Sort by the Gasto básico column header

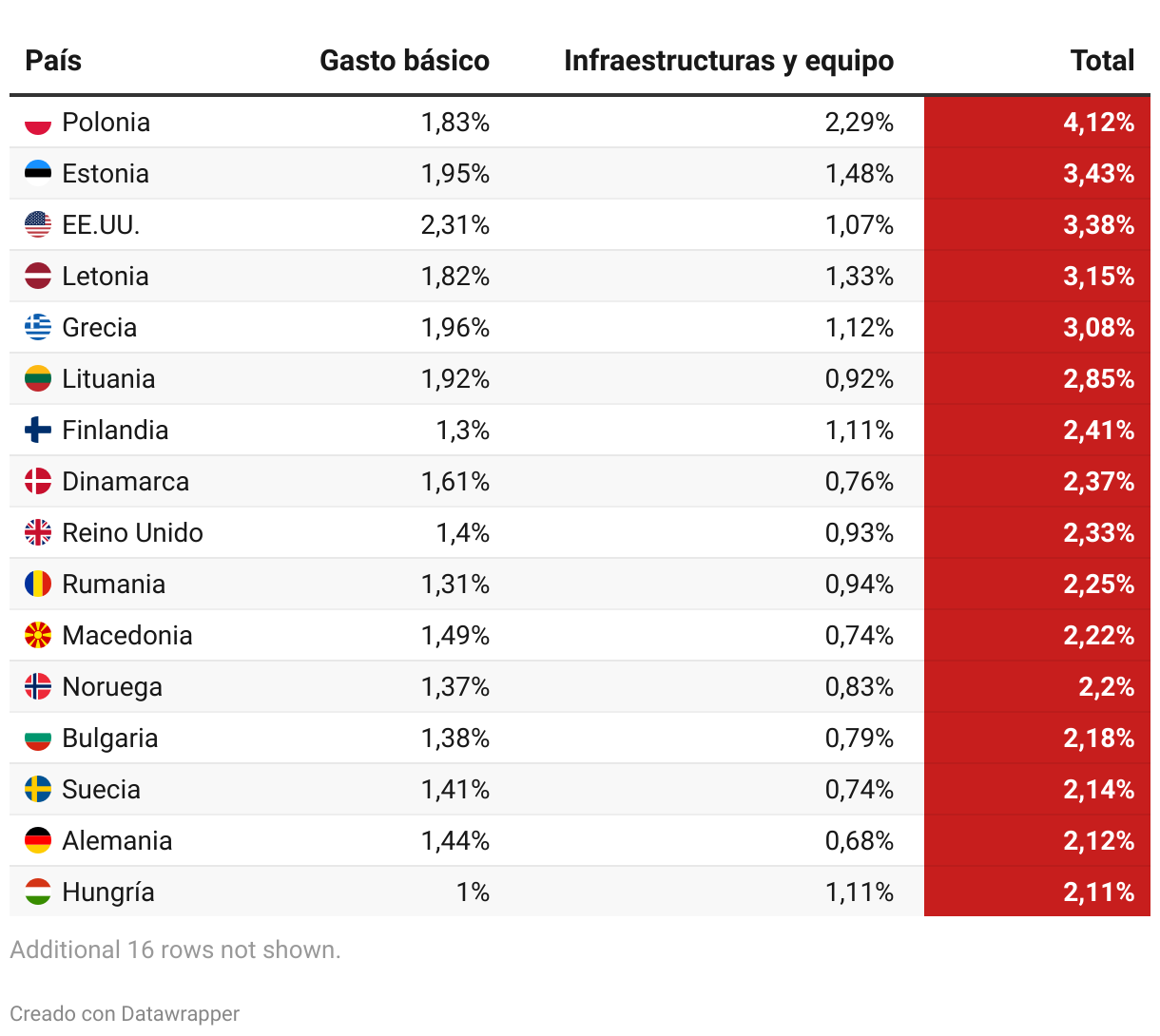coord(404,61)
